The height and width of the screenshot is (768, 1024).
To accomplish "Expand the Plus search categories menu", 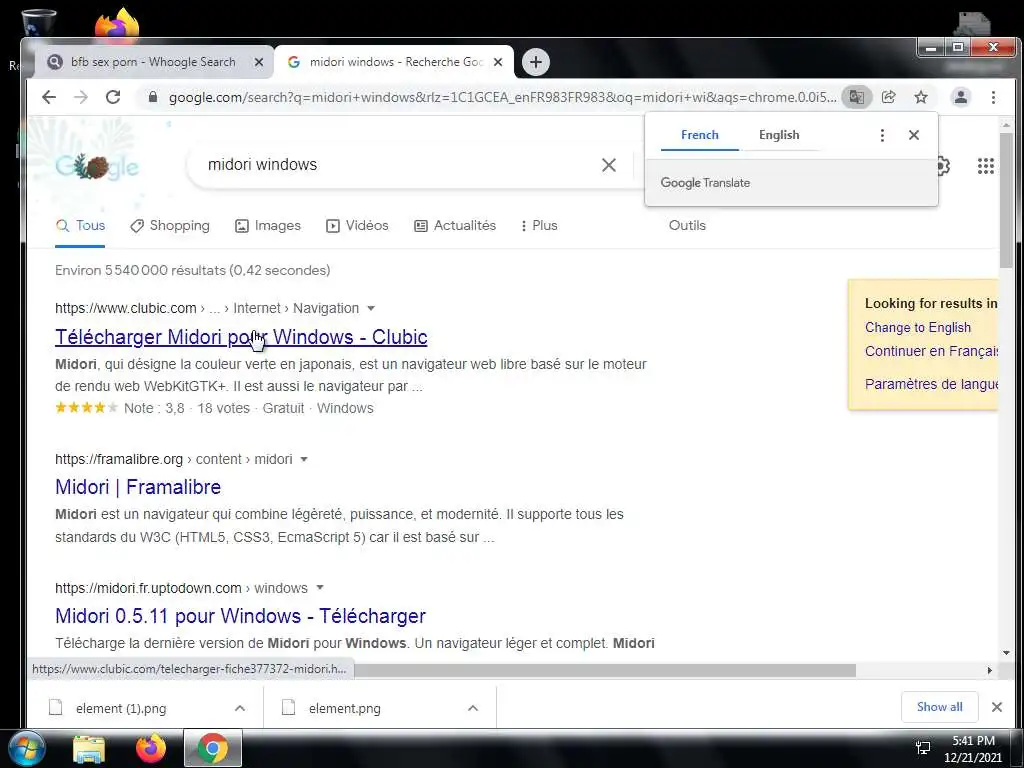I will [x=539, y=226].
